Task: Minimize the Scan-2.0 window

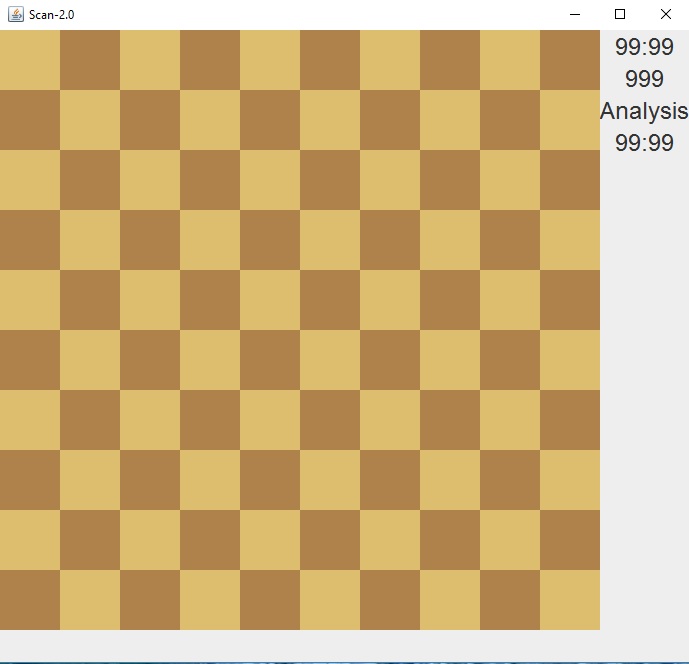Action: pos(575,15)
